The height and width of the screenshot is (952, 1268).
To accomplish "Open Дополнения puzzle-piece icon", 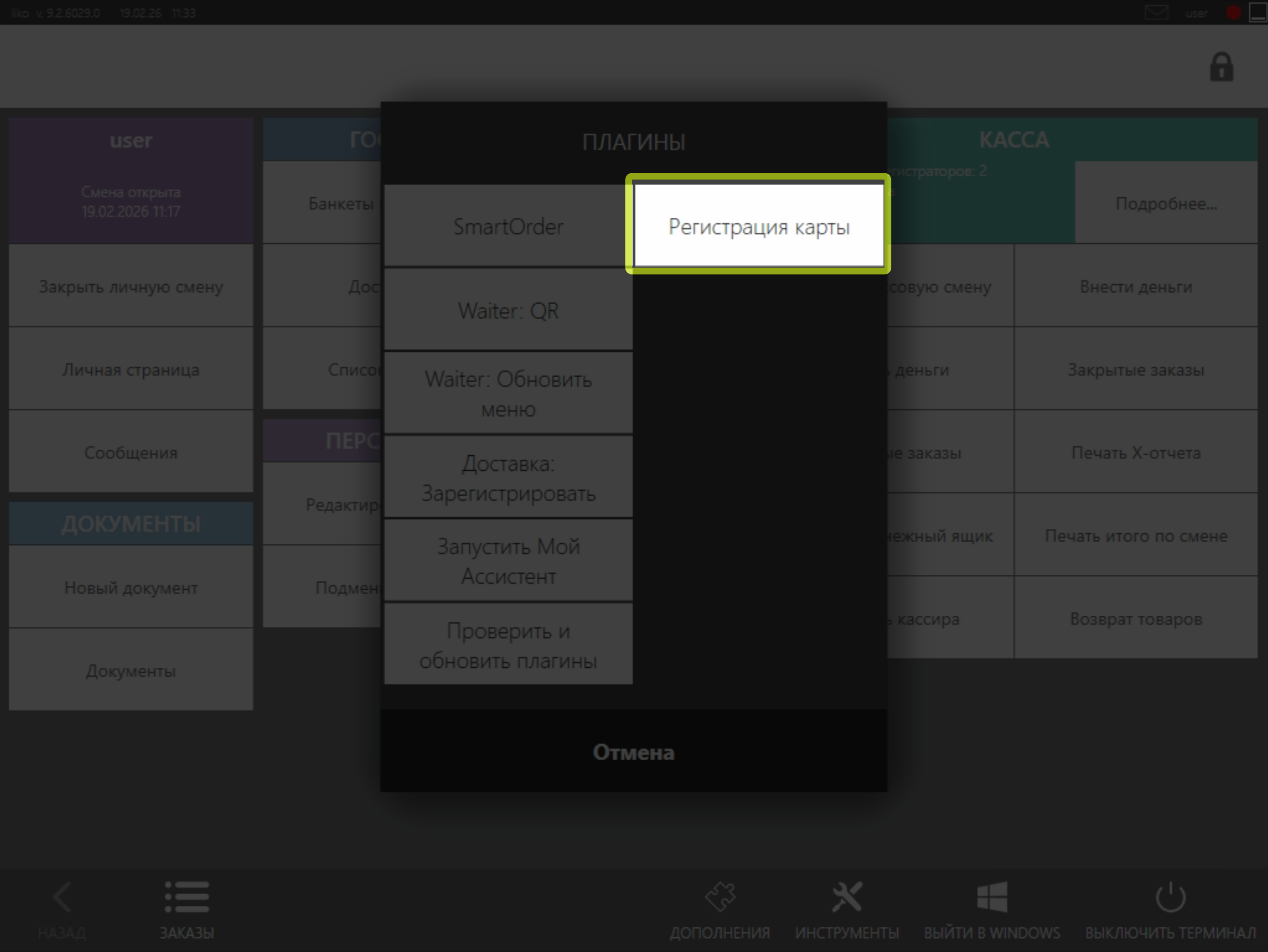I will [x=720, y=897].
